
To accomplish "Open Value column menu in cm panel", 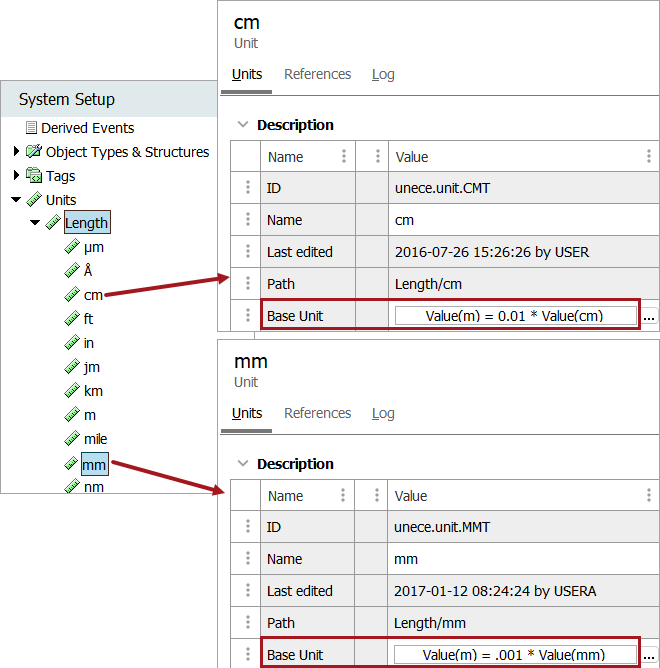I will point(648,156).
